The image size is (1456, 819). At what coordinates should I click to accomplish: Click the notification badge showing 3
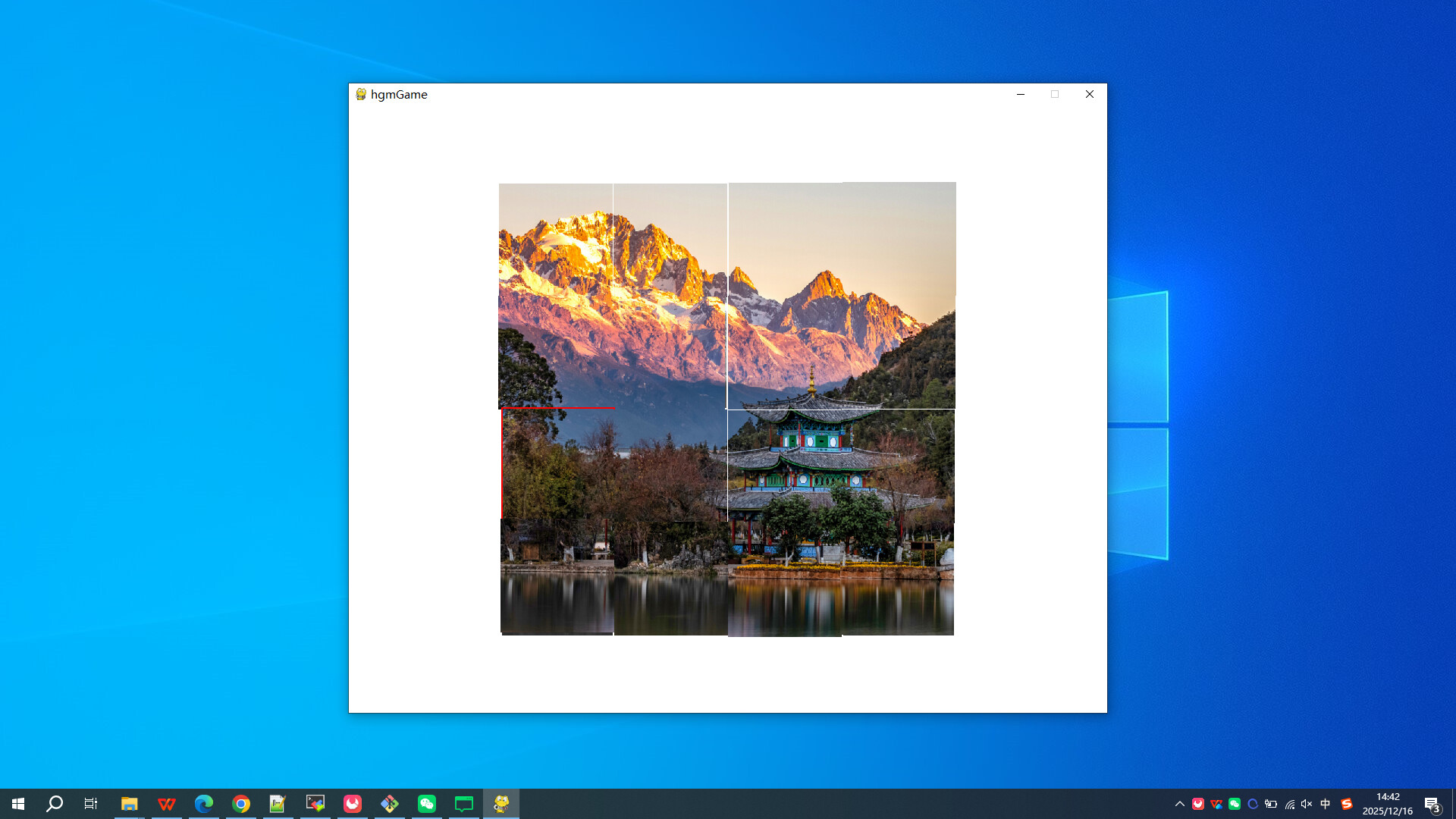click(x=1438, y=808)
